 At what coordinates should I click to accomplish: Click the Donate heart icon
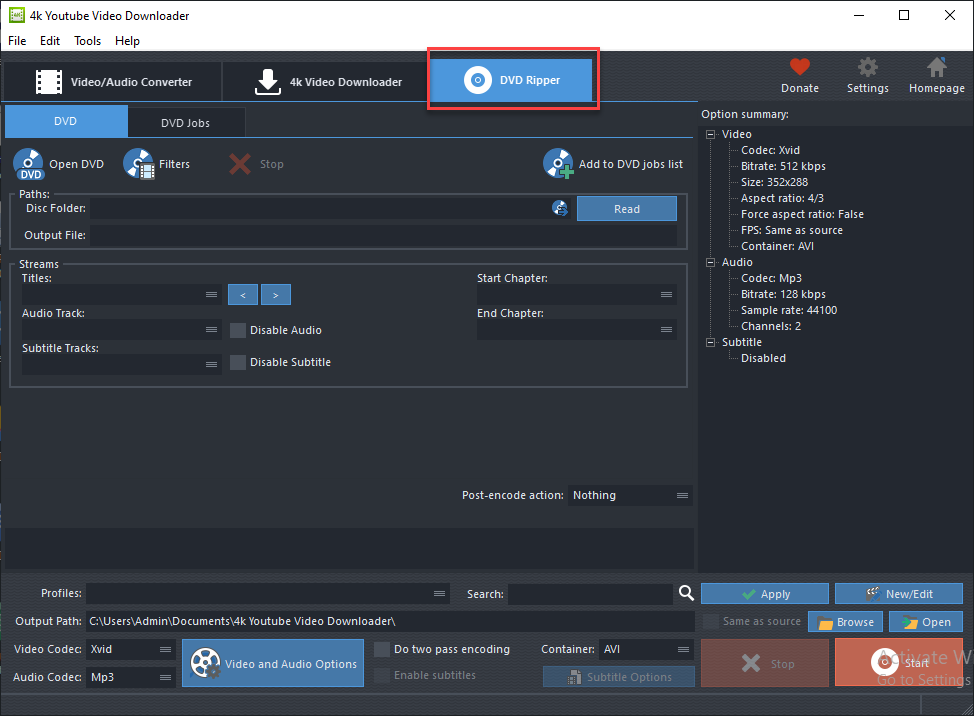click(x=799, y=68)
